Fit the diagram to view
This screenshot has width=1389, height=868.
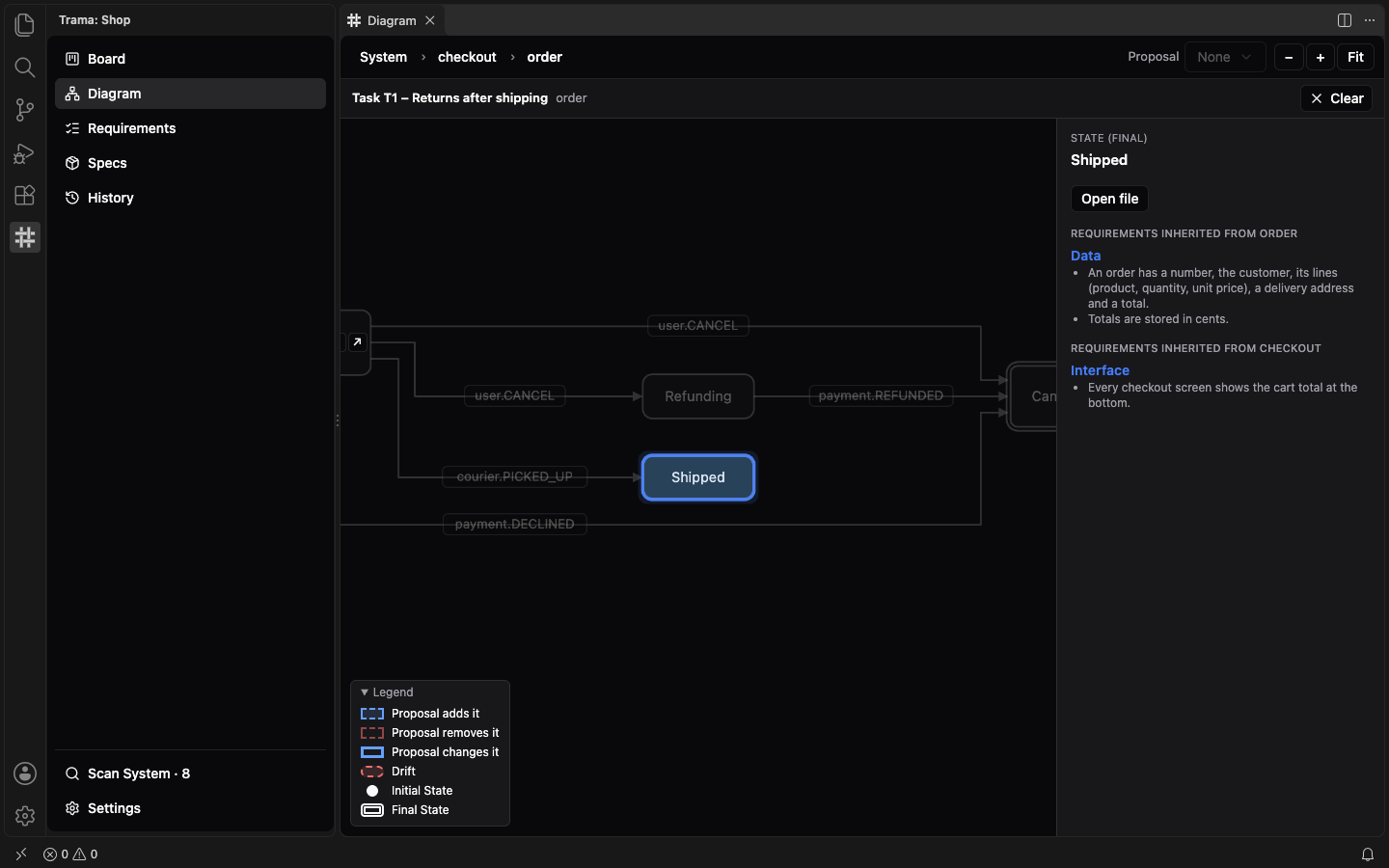click(1355, 57)
